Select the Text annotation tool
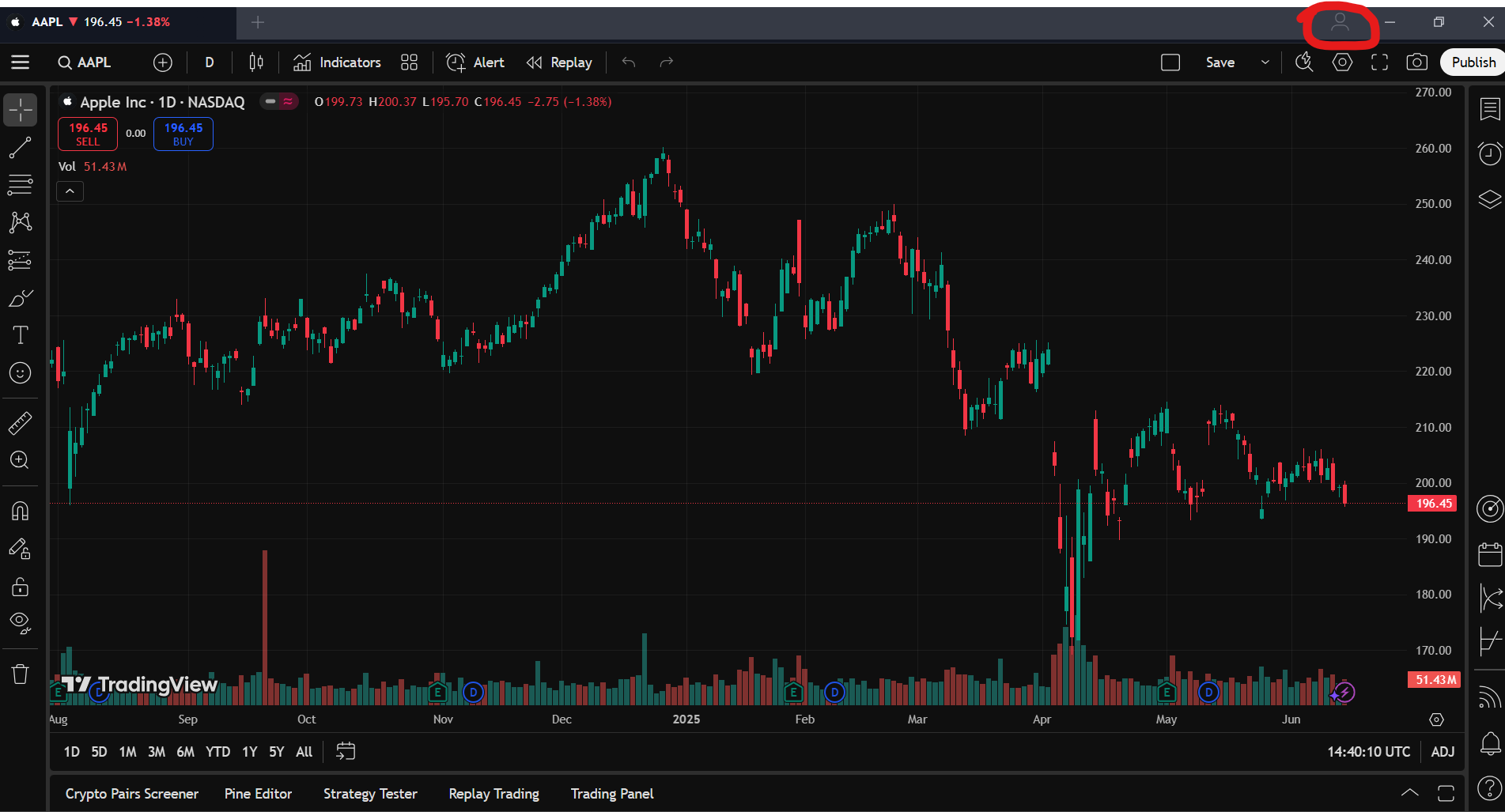The image size is (1505, 812). click(21, 335)
